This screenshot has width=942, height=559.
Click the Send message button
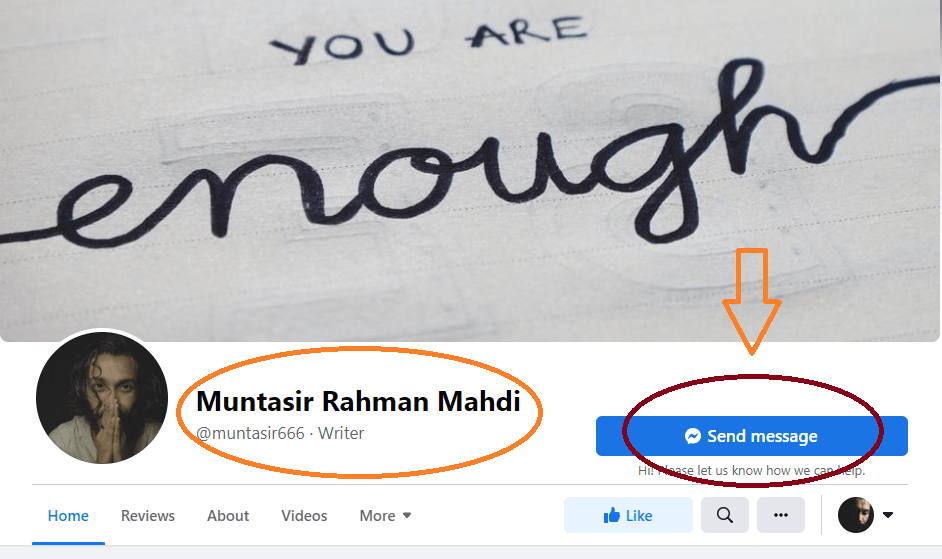[x=752, y=436]
